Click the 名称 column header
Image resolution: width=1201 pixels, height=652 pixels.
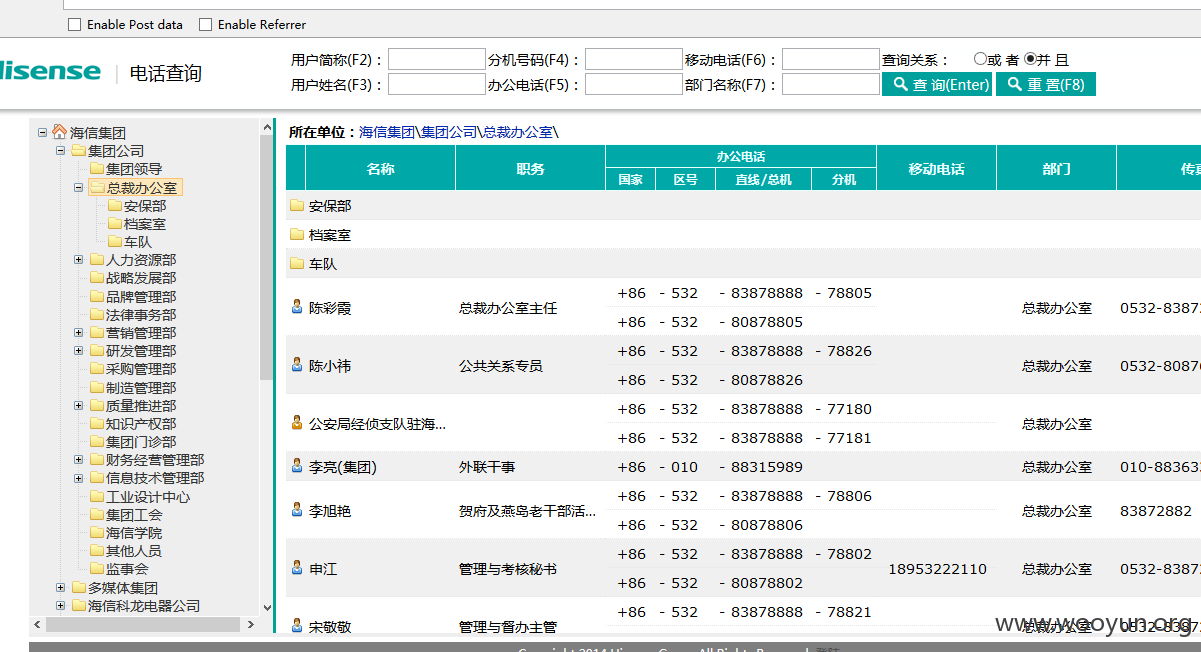pos(380,168)
